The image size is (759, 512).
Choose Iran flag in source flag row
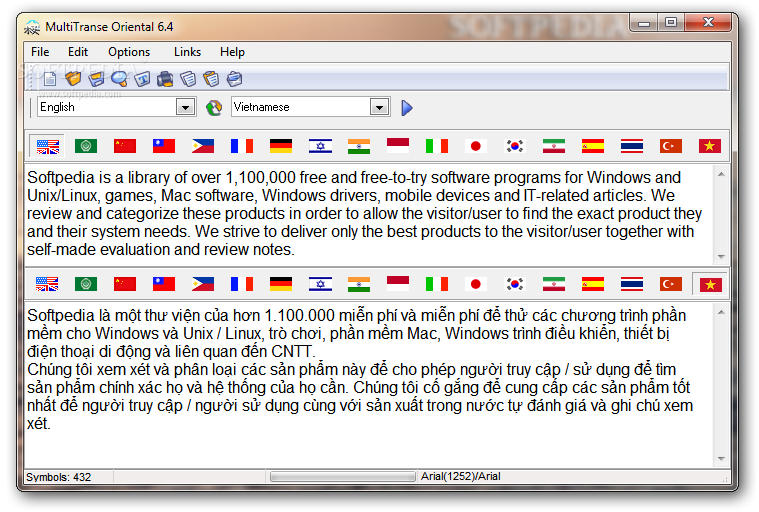tap(554, 146)
